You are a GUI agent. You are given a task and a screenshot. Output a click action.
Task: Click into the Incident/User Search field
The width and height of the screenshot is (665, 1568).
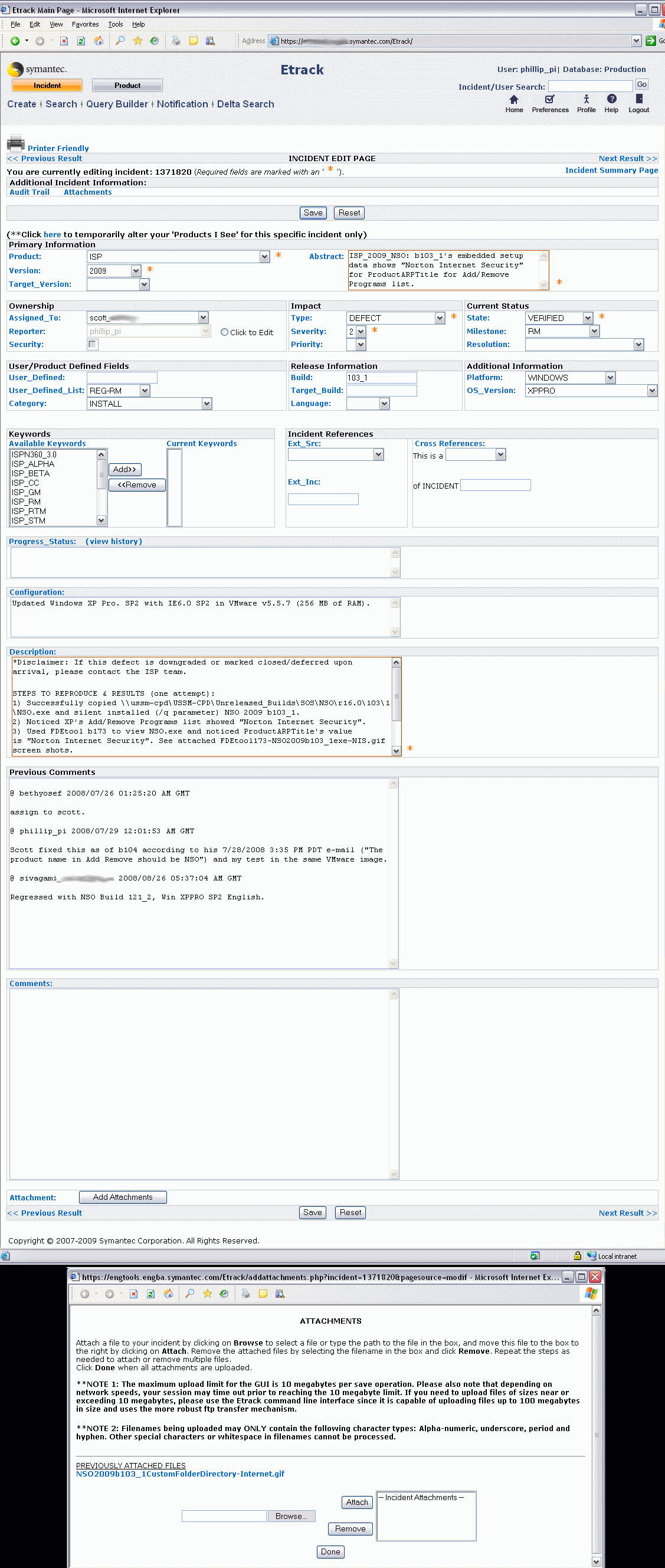tap(590, 86)
